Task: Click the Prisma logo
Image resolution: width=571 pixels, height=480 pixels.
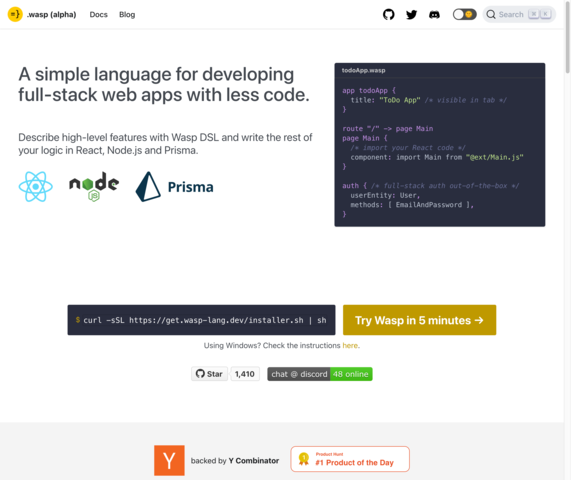Action: [x=174, y=186]
